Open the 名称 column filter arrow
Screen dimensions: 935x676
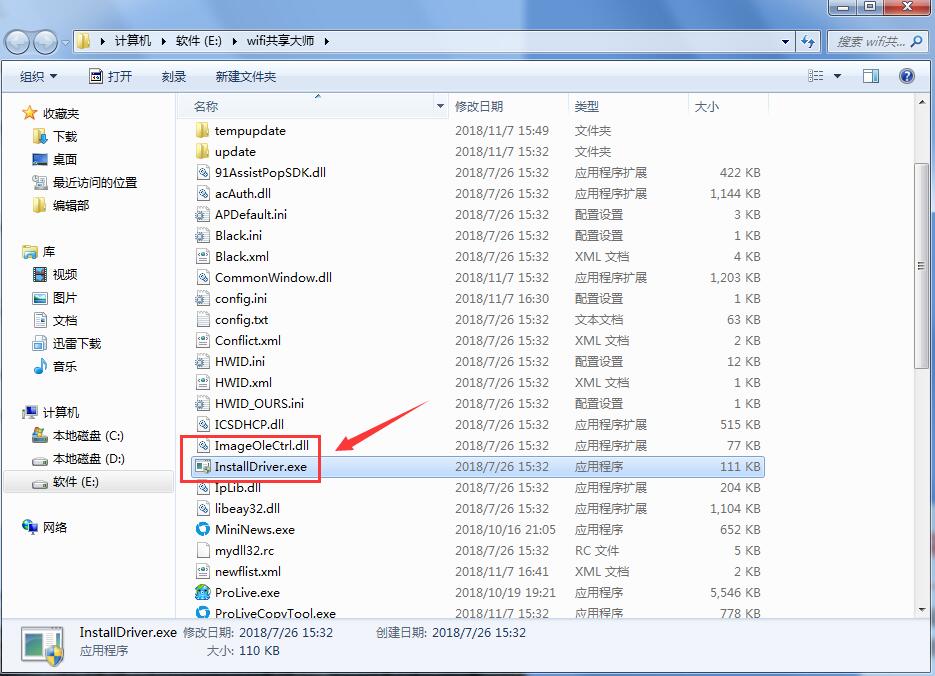[x=439, y=105]
